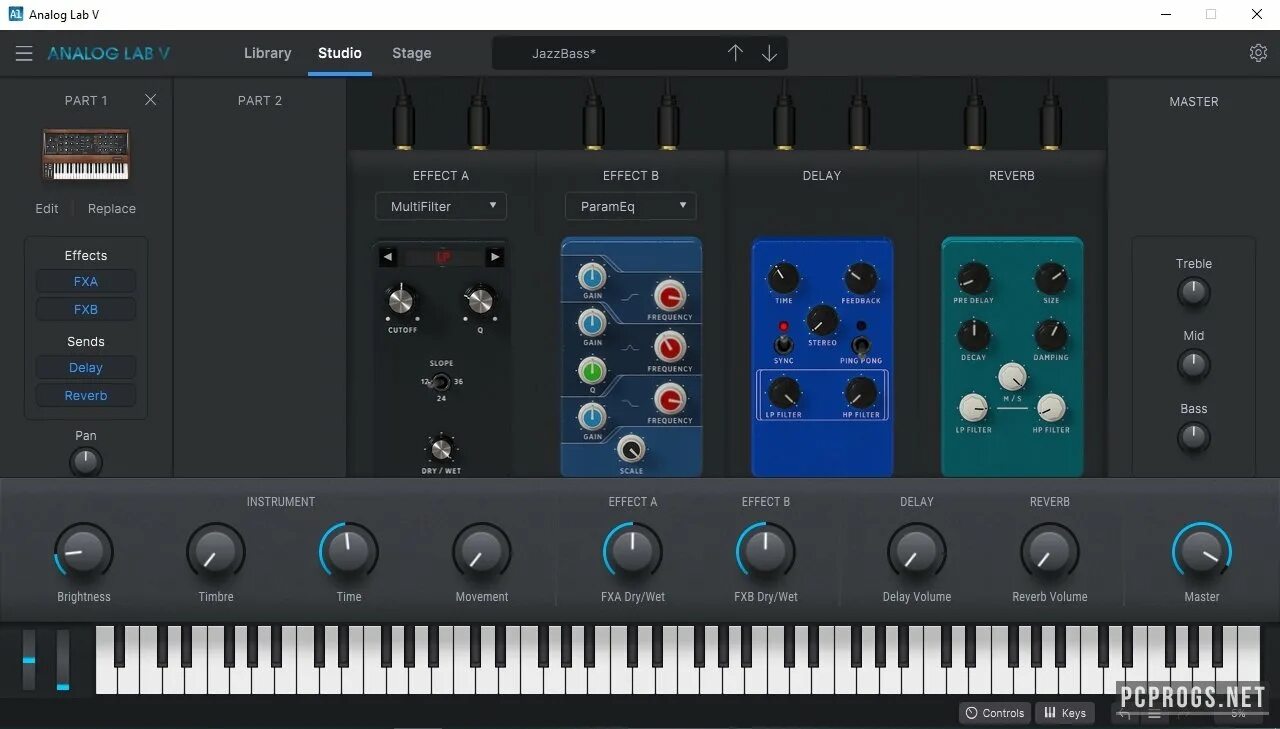
Task: Click the Master Treble knob
Action: 1193,292
